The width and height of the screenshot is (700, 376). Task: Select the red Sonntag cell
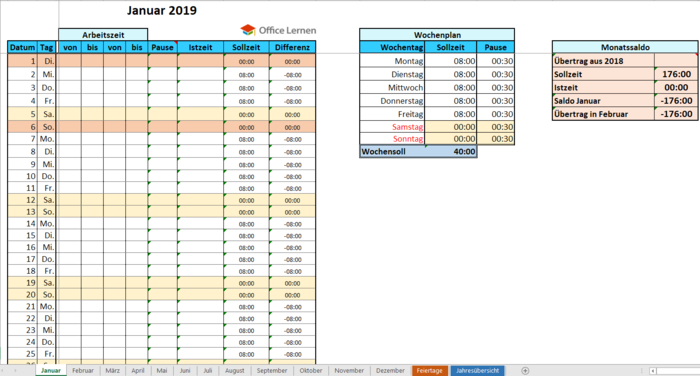coord(392,139)
